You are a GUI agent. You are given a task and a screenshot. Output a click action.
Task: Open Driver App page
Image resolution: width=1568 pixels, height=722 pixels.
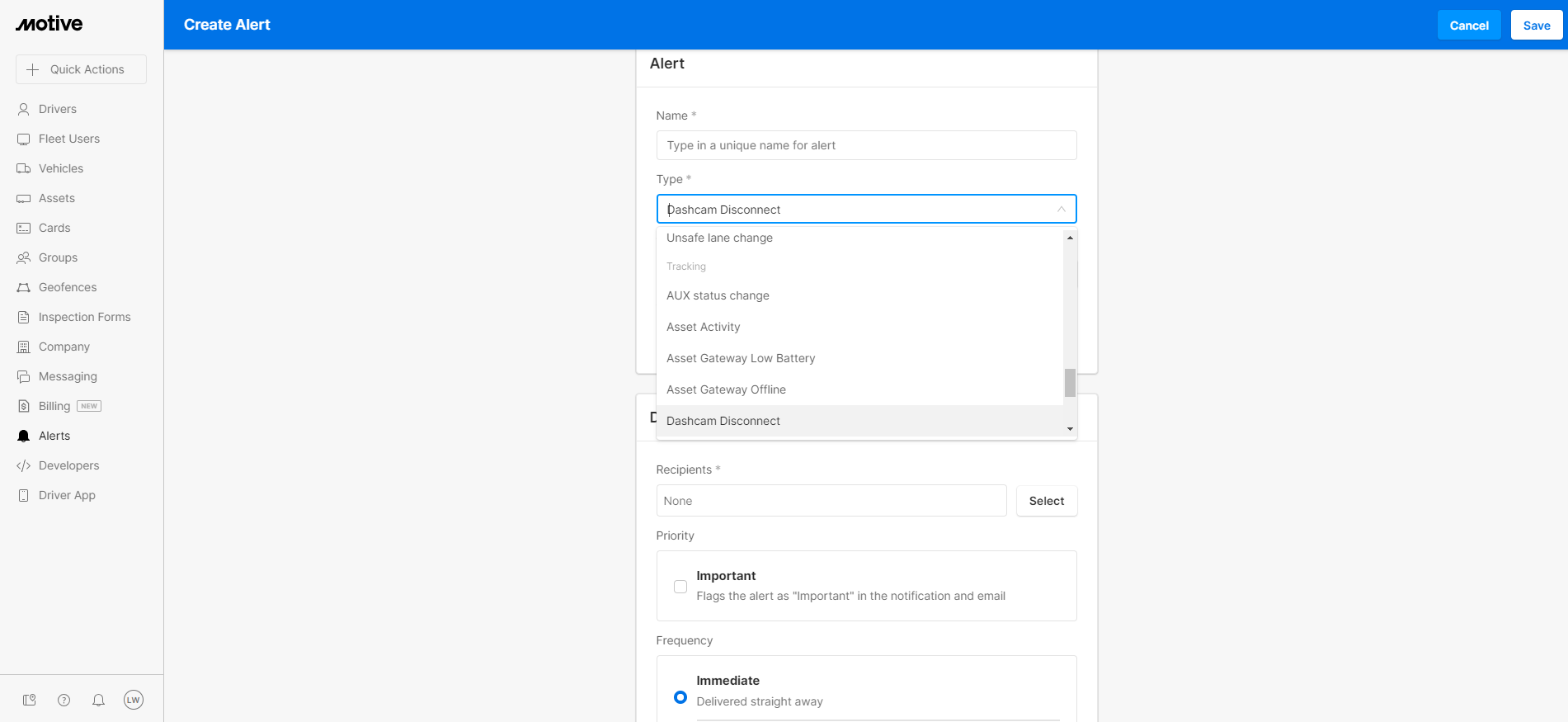(67, 495)
